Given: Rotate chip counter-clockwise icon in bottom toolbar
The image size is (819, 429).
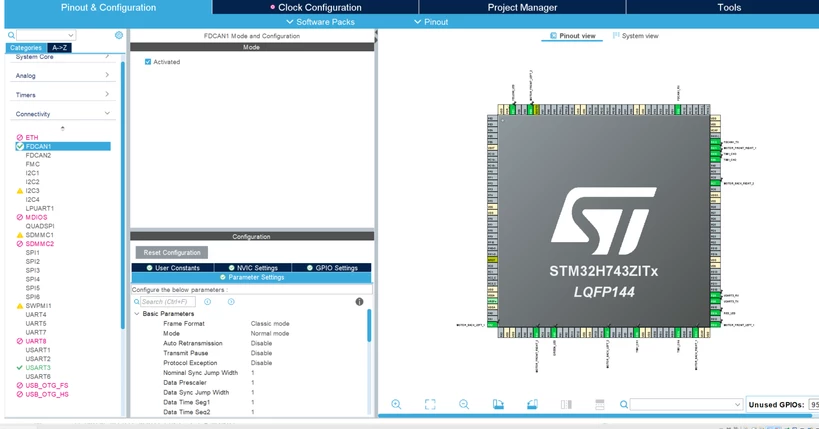Looking at the screenshot, I should click(532, 404).
